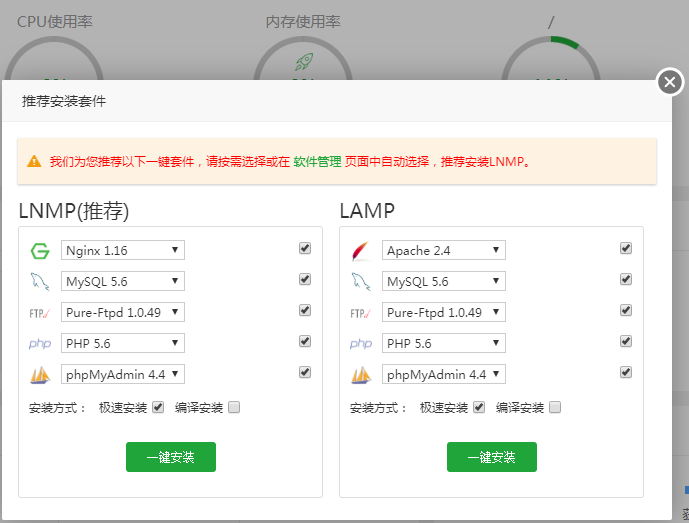Click the phpMyAdmin sailboat icon in LAMP
This screenshot has height=523, width=689.
click(x=361, y=375)
